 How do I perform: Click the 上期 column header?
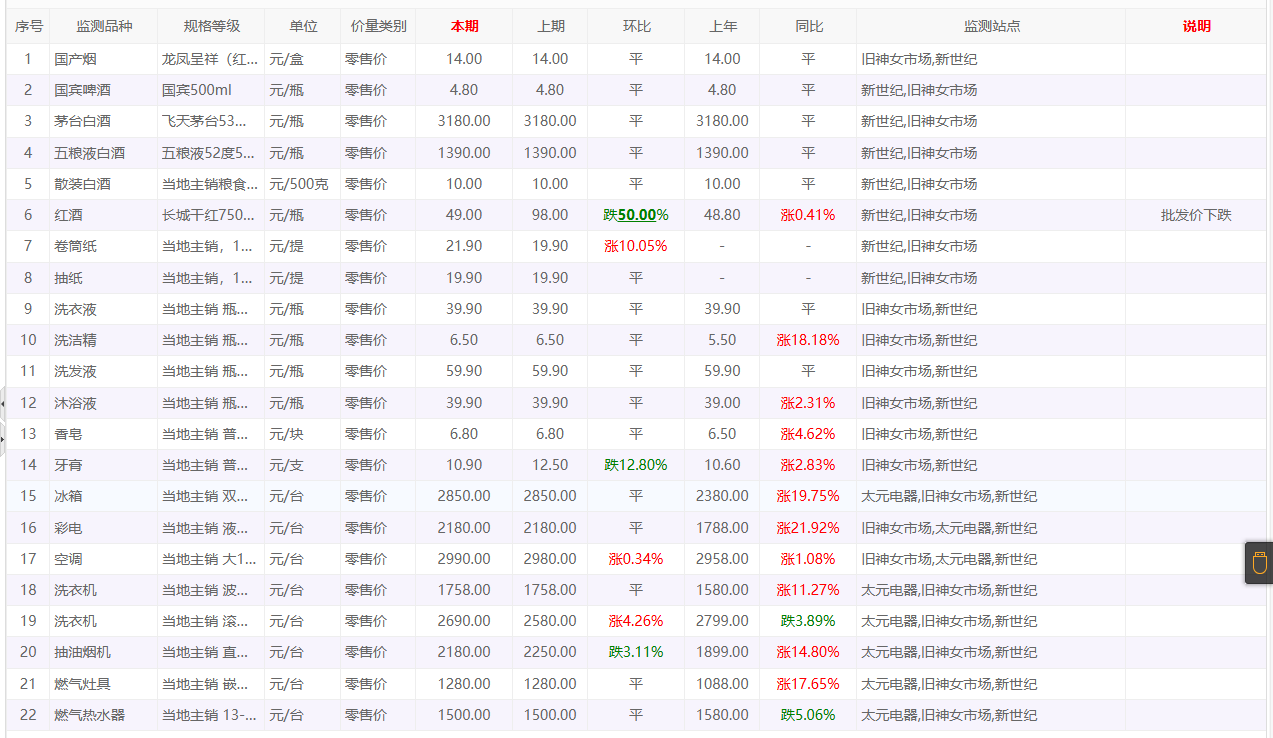550,26
